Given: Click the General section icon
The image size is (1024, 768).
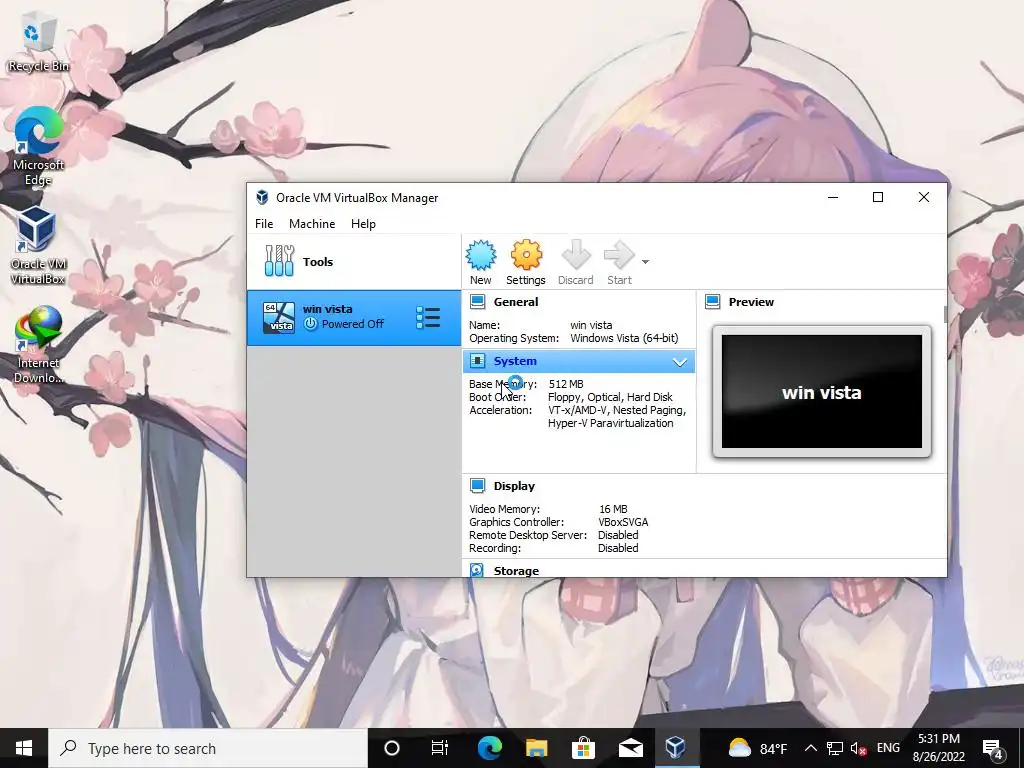Looking at the screenshot, I should click(477, 302).
